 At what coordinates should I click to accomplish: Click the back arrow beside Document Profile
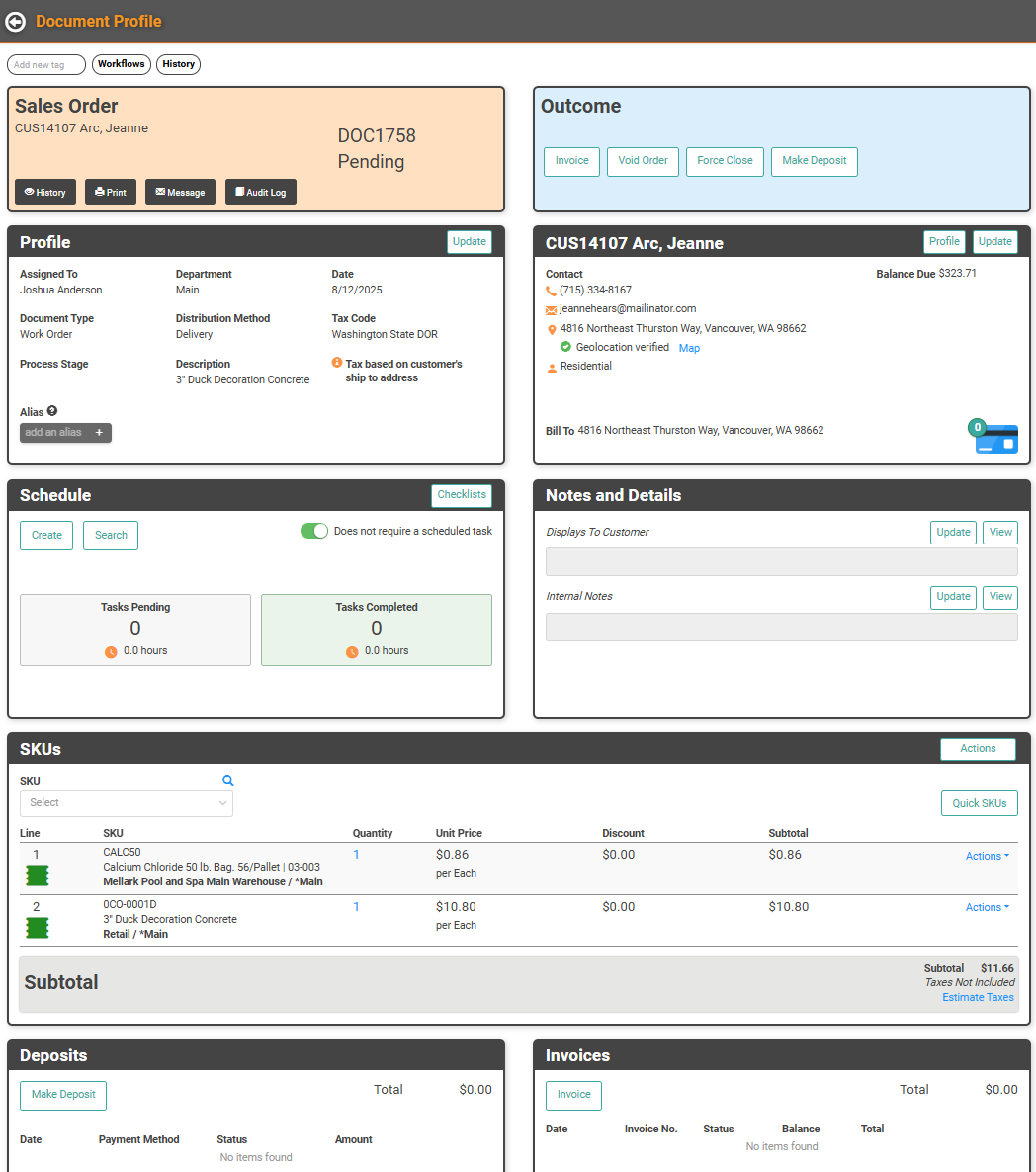(16, 21)
